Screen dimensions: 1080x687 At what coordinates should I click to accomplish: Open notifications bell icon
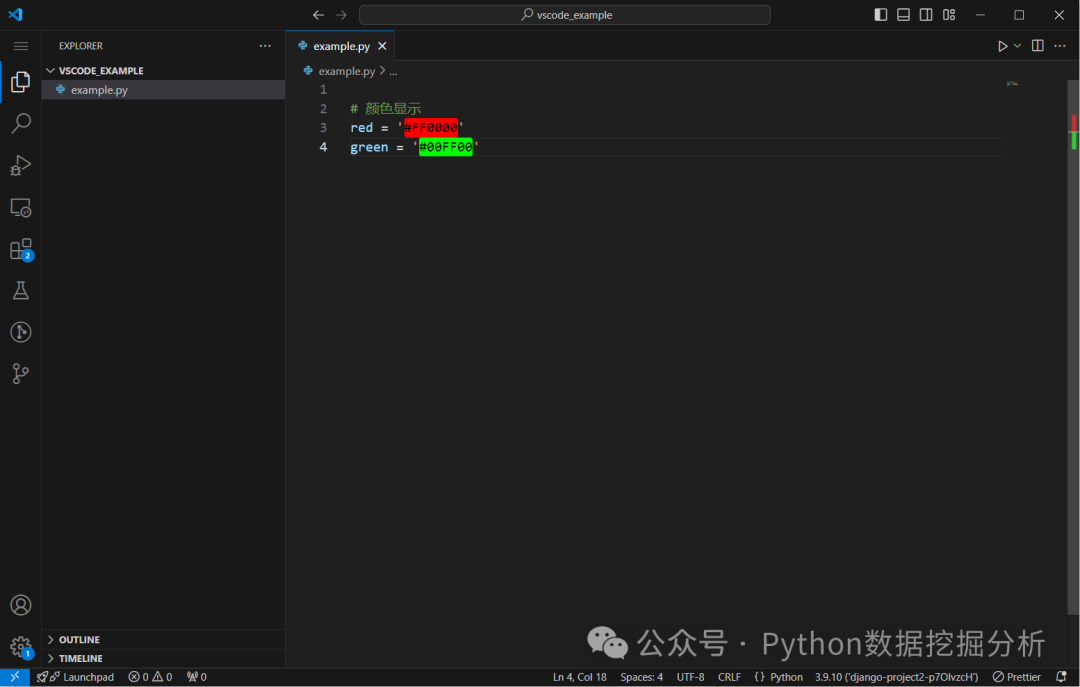[x=1061, y=677]
